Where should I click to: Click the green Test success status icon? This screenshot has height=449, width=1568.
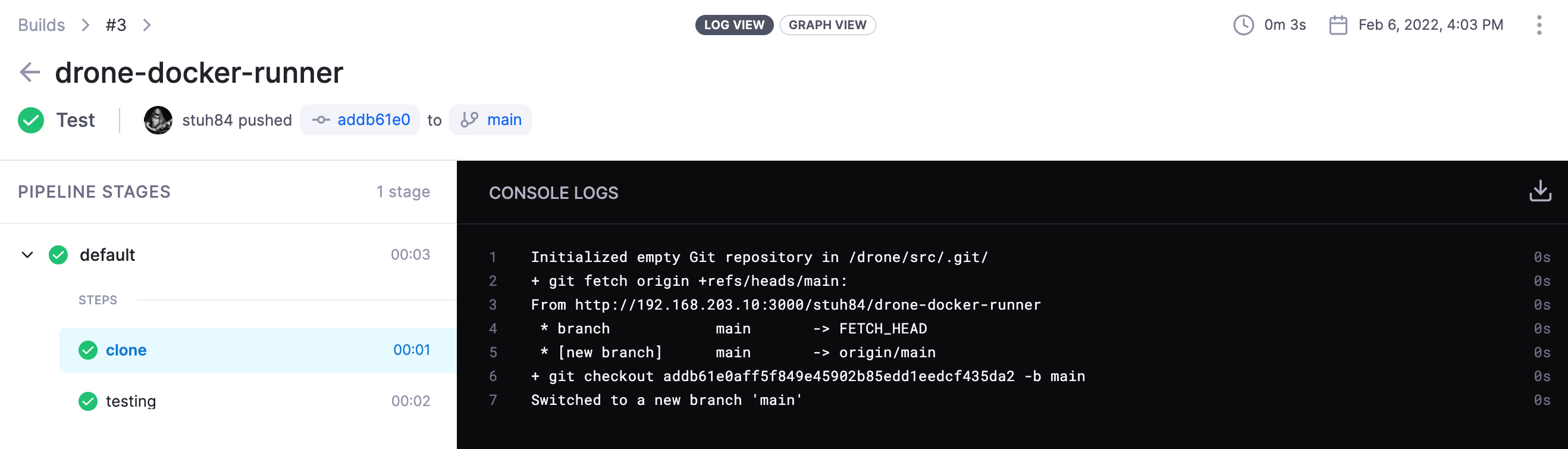(x=30, y=120)
